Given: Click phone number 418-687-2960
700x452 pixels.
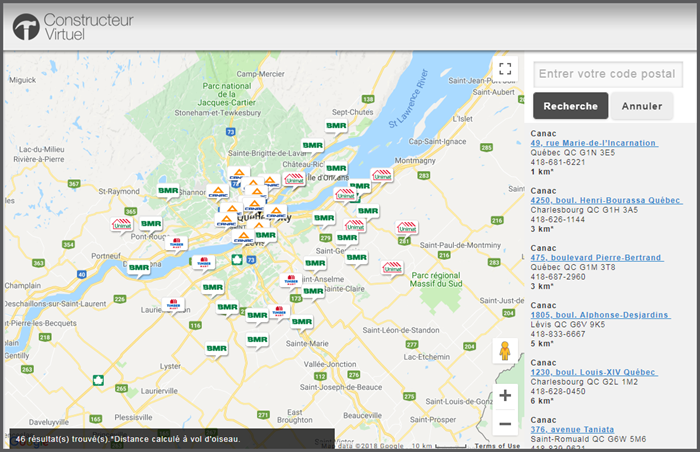Looking at the screenshot, I should click(x=558, y=276).
